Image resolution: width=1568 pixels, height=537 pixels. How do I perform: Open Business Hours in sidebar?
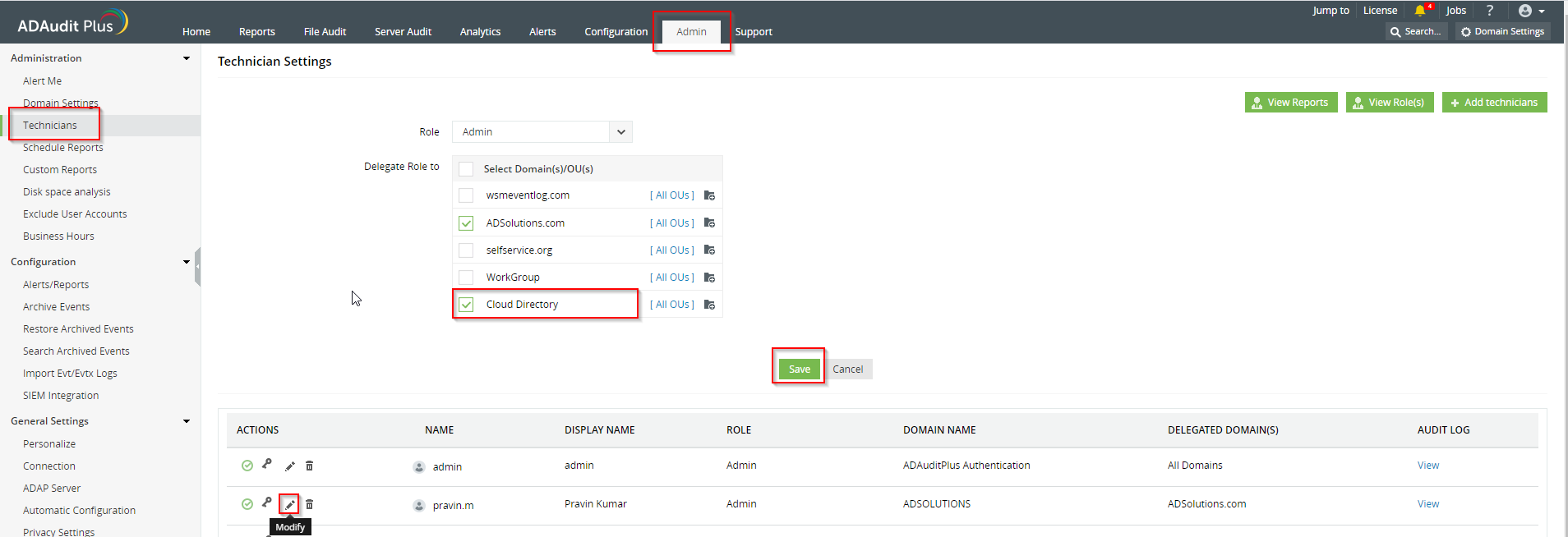pyautogui.click(x=58, y=236)
